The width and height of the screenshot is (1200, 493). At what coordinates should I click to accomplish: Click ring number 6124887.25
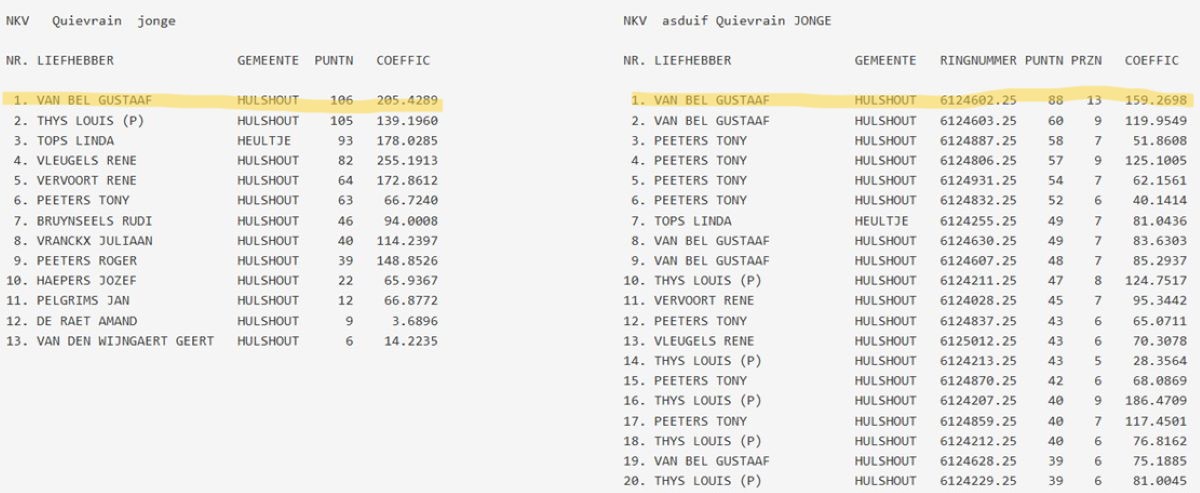[978, 141]
